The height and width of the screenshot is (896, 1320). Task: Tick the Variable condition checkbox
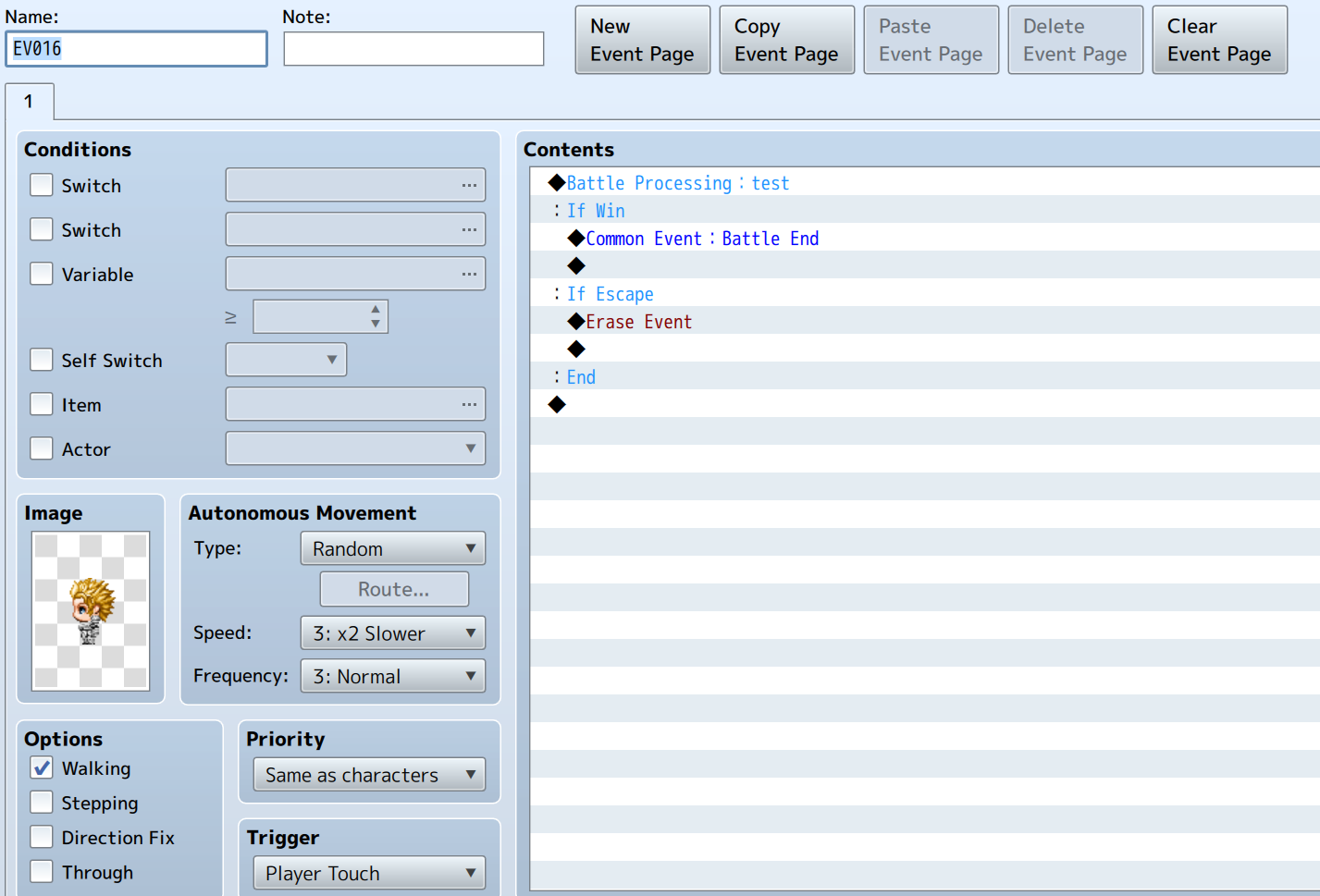pos(42,274)
